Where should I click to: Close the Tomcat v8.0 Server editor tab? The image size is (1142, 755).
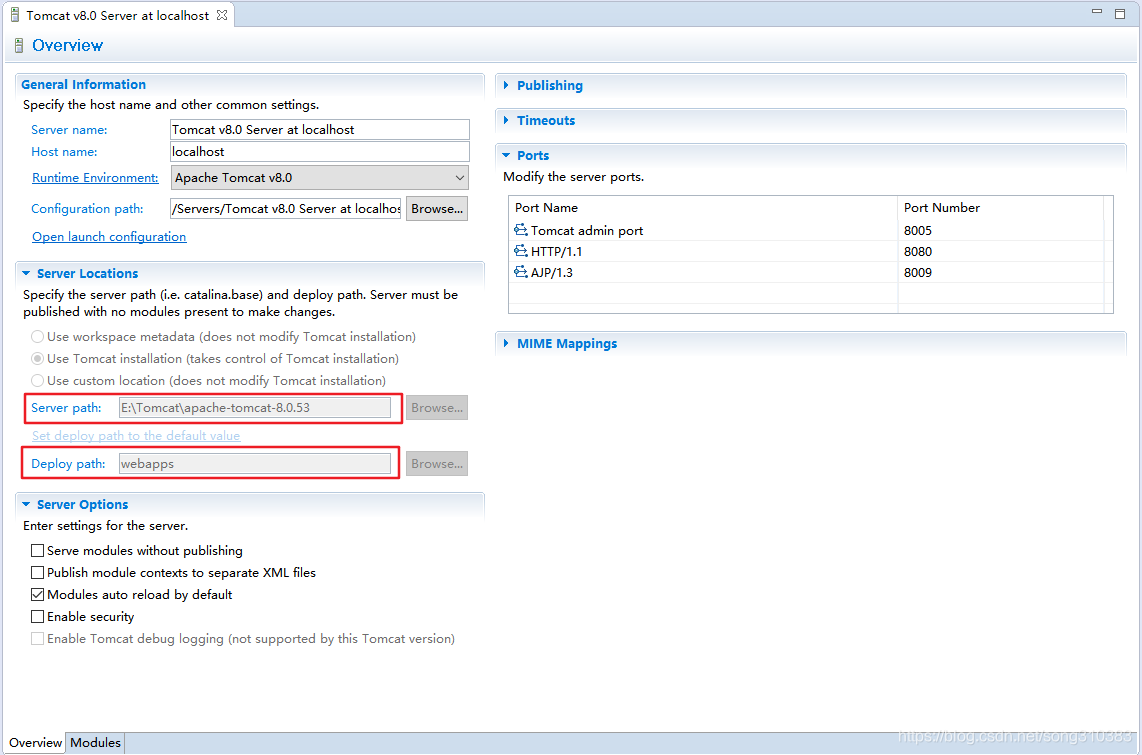click(x=222, y=15)
